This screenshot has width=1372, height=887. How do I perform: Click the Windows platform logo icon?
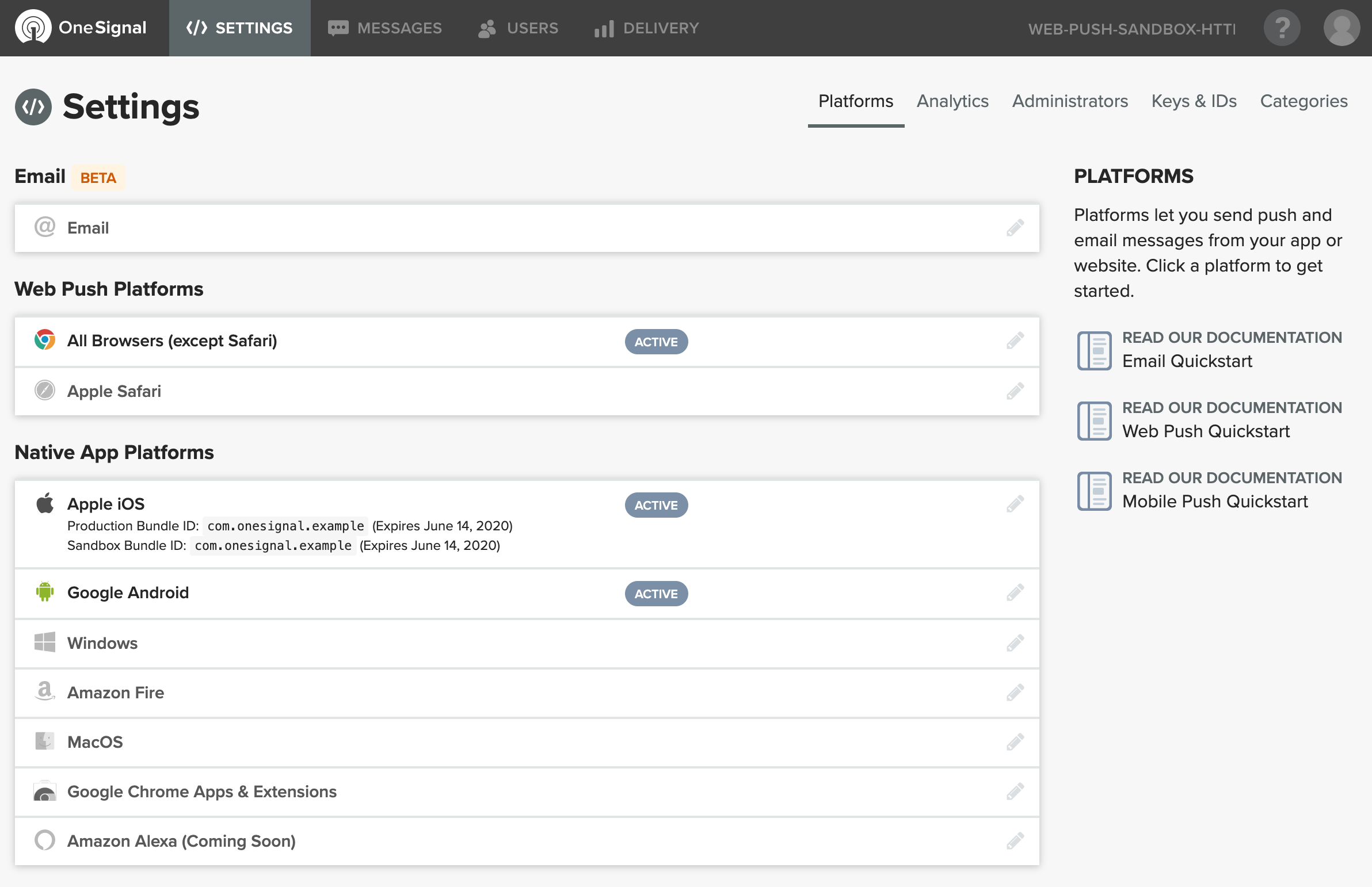(x=44, y=643)
